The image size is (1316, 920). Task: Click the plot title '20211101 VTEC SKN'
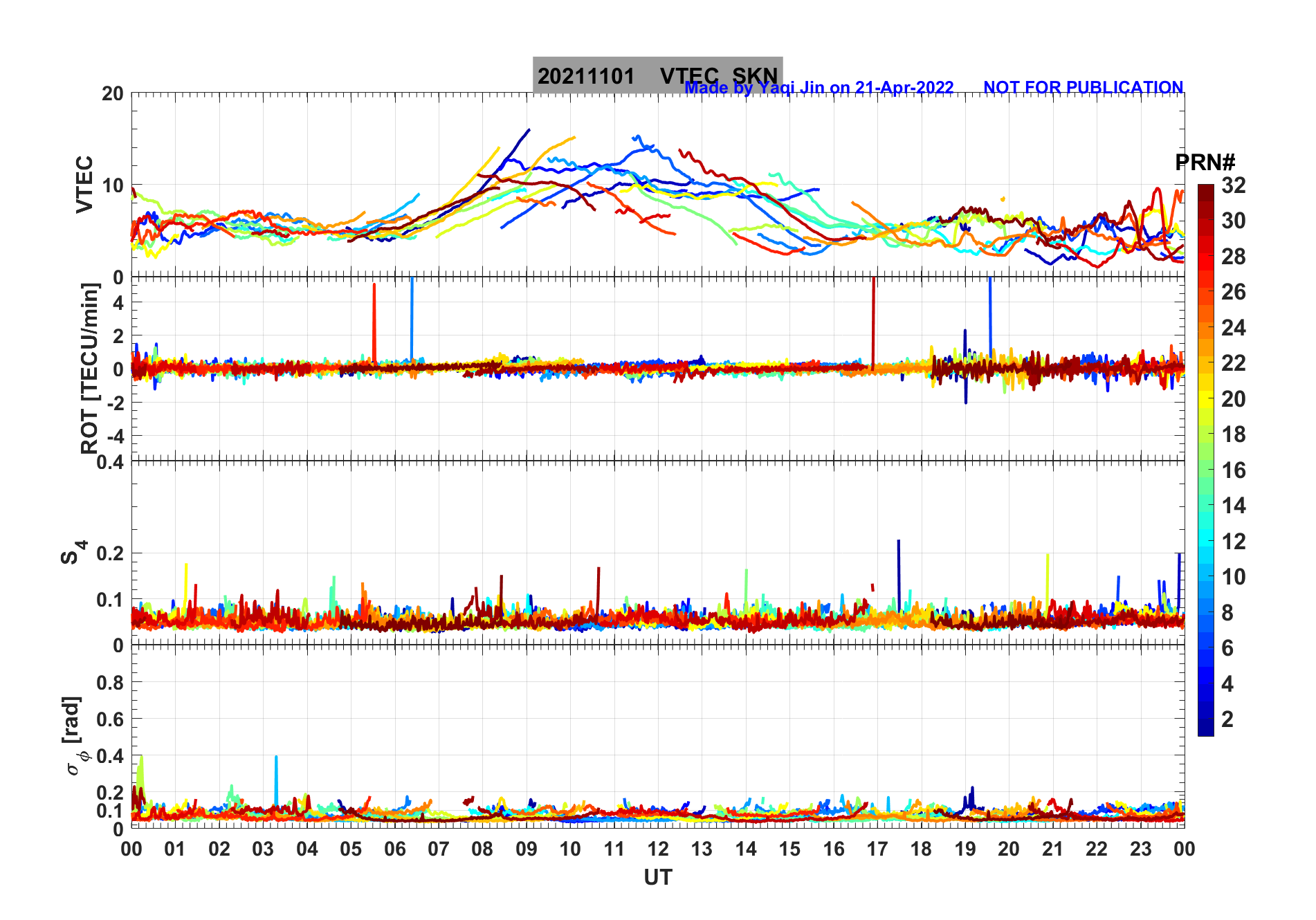[x=657, y=75]
